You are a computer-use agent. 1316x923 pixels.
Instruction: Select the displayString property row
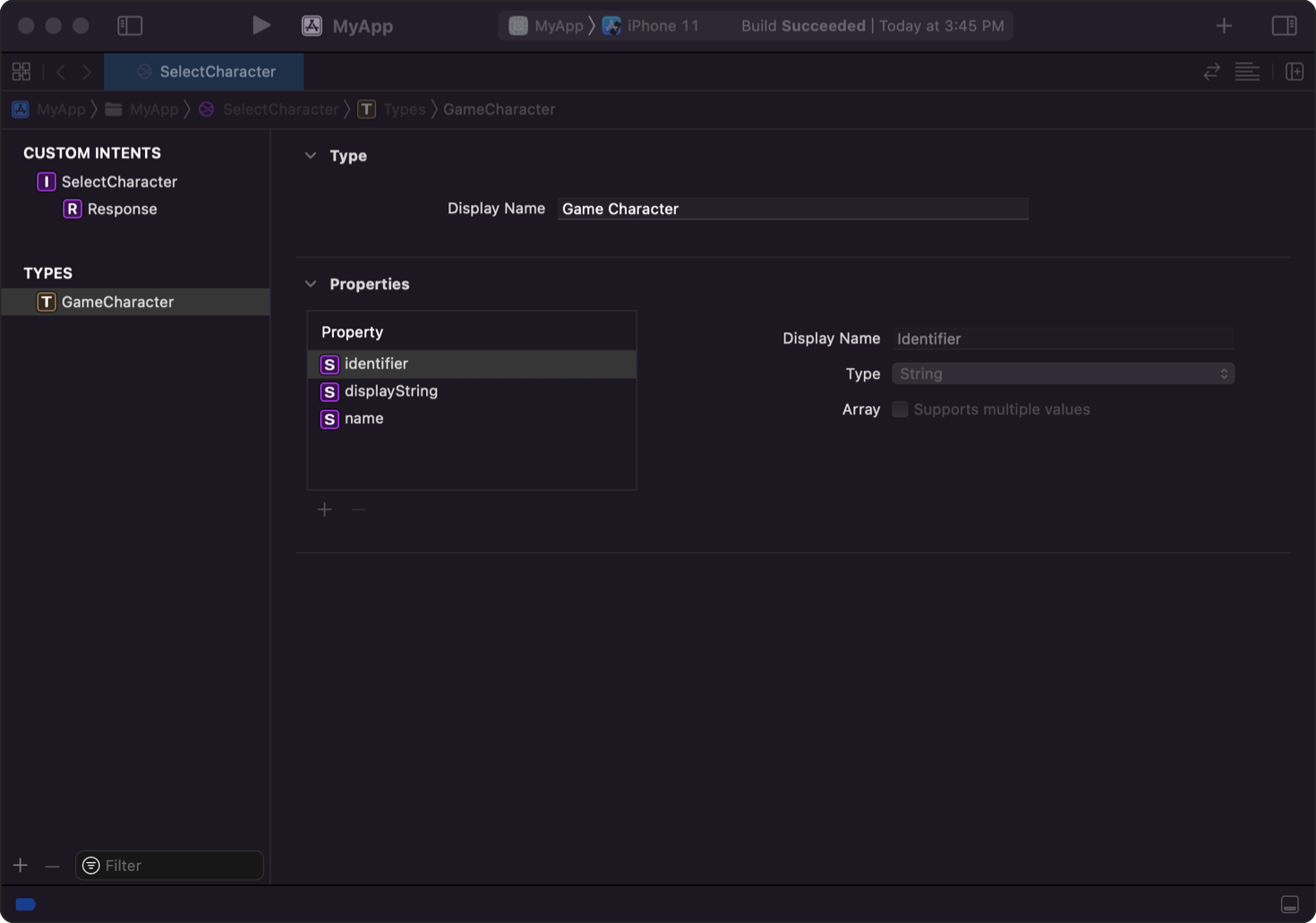[472, 391]
